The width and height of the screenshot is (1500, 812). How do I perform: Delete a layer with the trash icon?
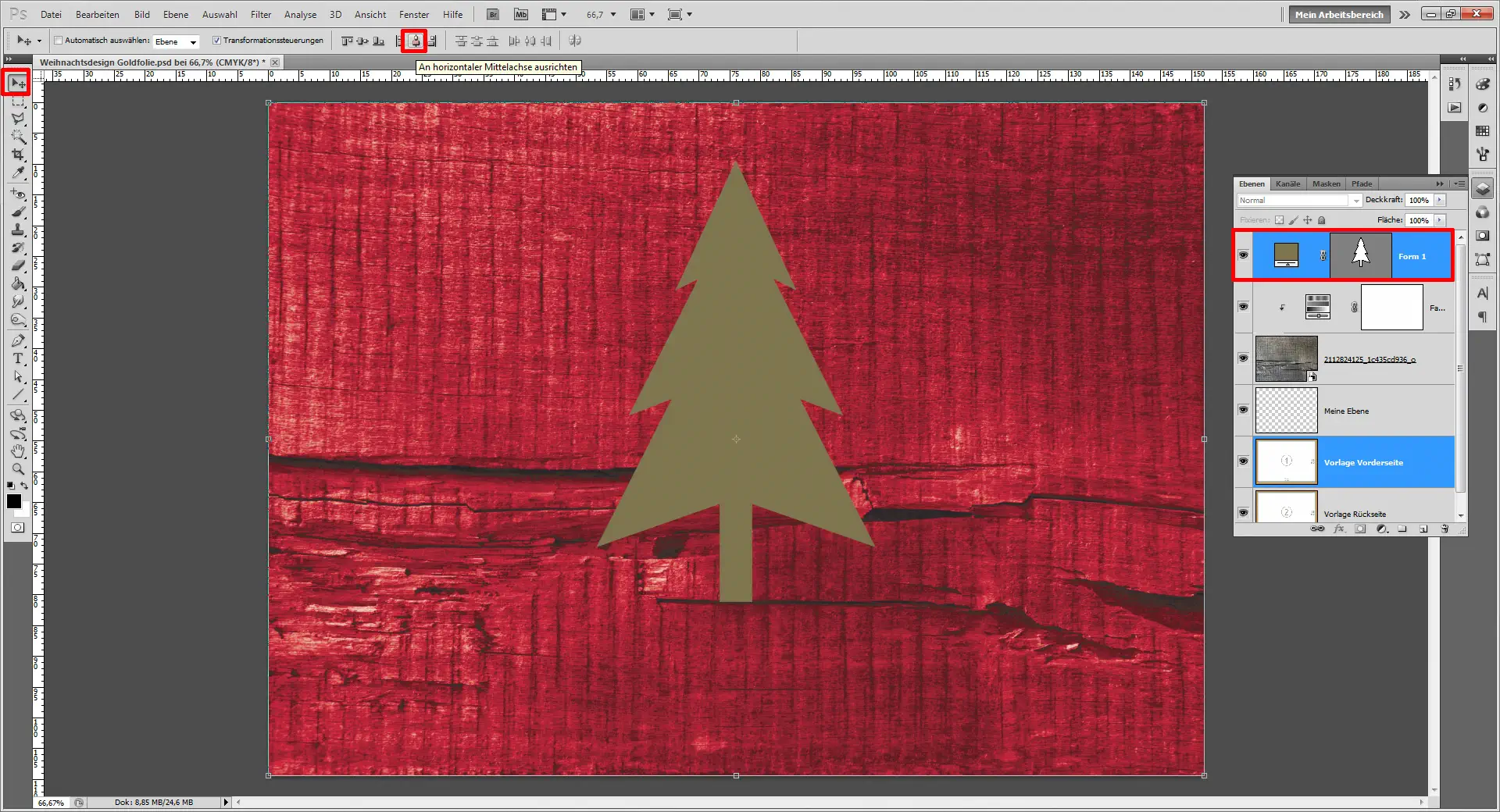pyautogui.click(x=1445, y=529)
